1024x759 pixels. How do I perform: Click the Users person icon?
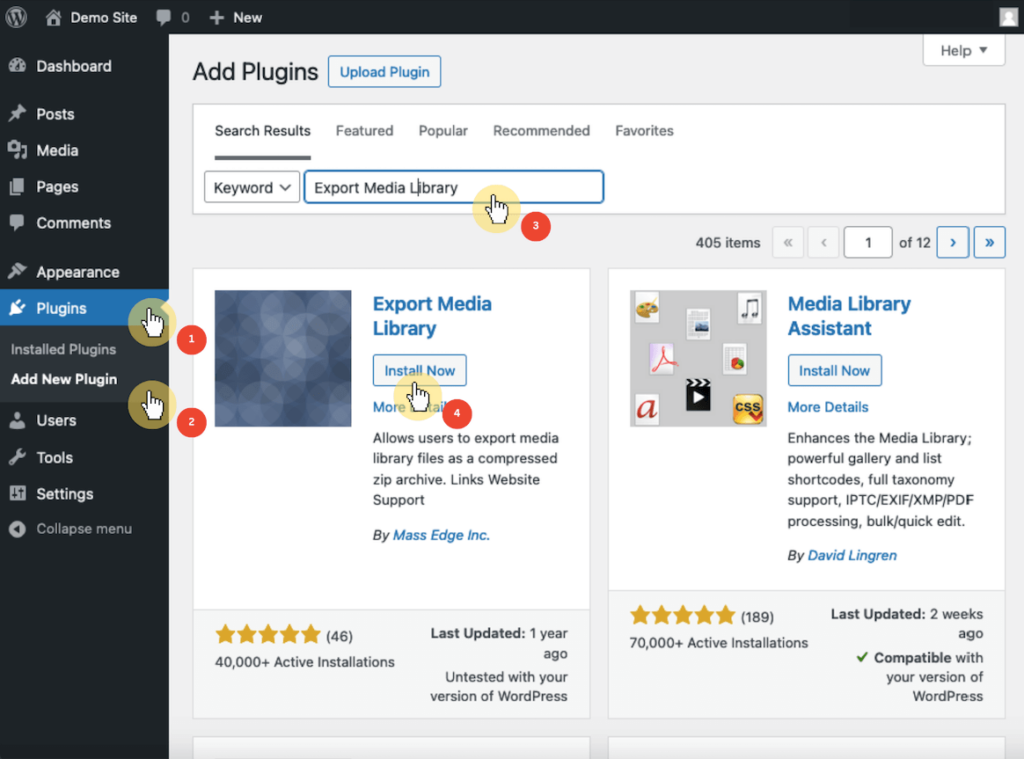pos(18,420)
